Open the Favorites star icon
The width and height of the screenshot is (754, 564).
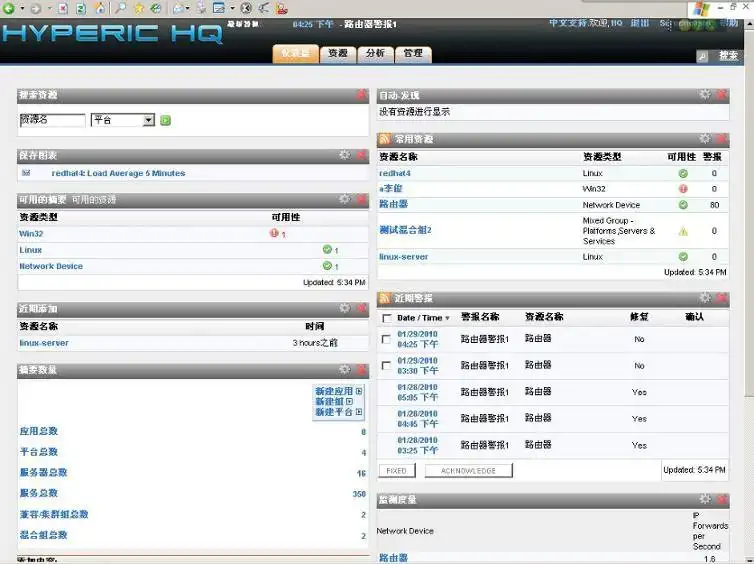tap(138, 8)
